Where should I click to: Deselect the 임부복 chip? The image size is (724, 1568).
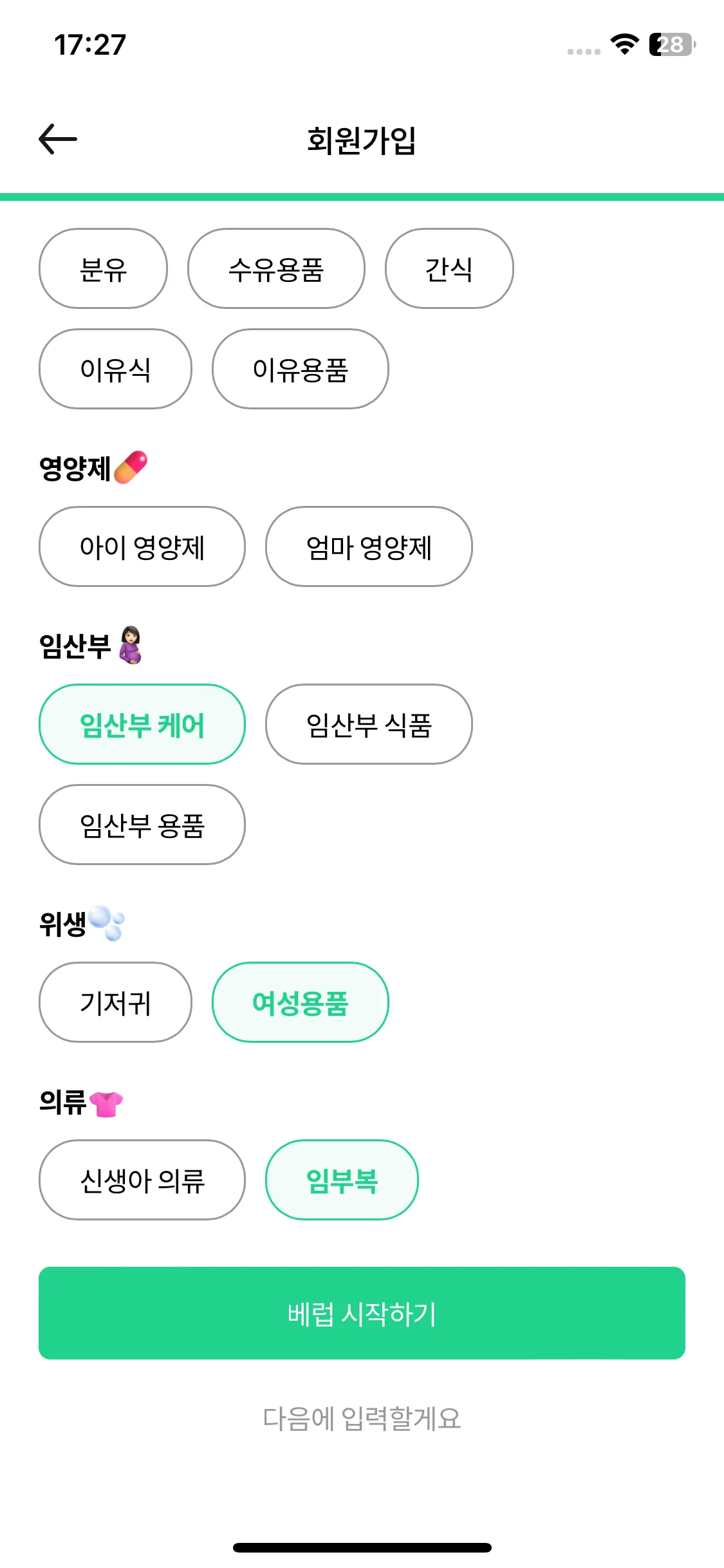(x=342, y=1180)
